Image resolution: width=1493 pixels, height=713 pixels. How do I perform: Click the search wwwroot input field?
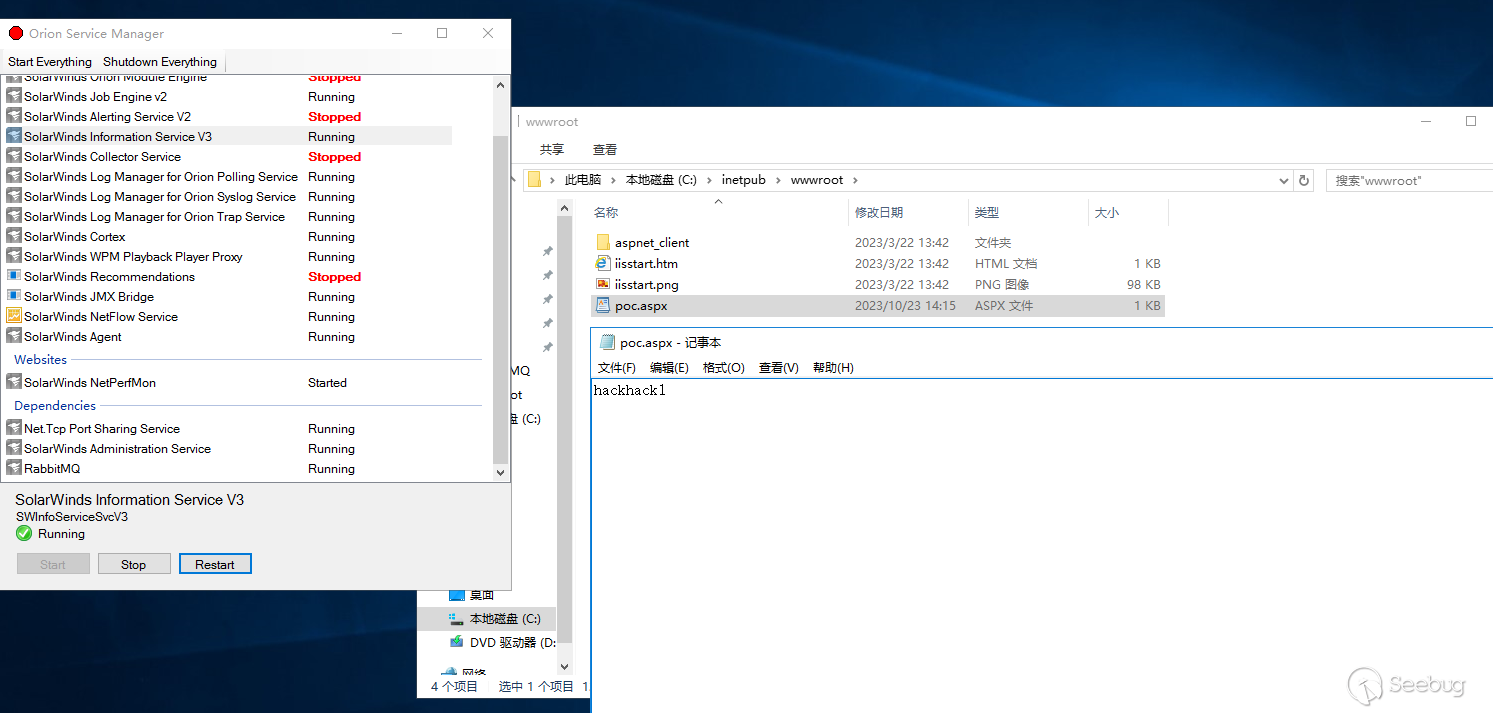coord(1409,181)
